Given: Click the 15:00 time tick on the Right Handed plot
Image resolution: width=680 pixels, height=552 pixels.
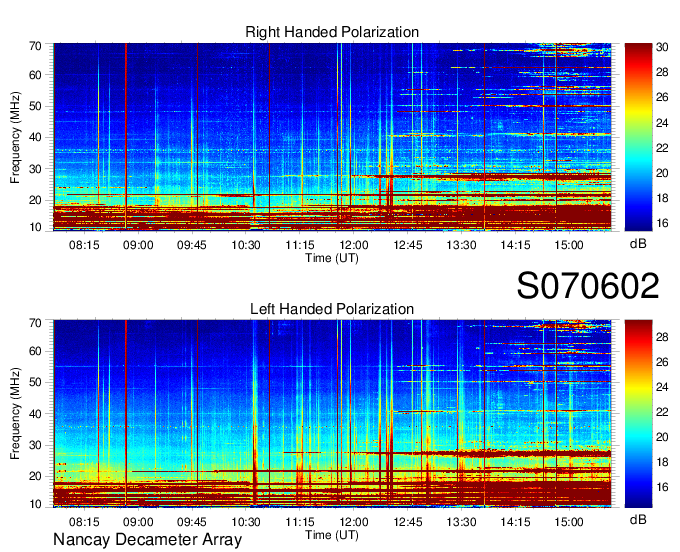Looking at the screenshot, I should click(569, 245).
